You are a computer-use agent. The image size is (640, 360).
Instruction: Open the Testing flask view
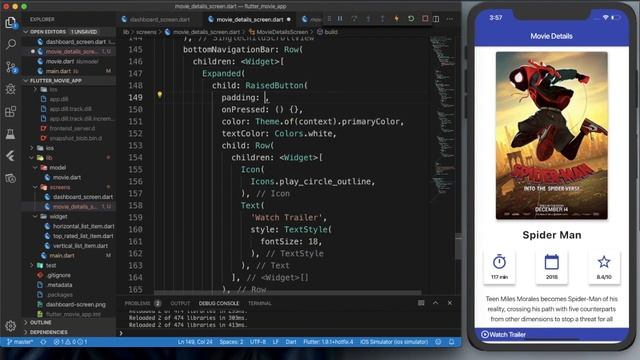[x=11, y=133]
